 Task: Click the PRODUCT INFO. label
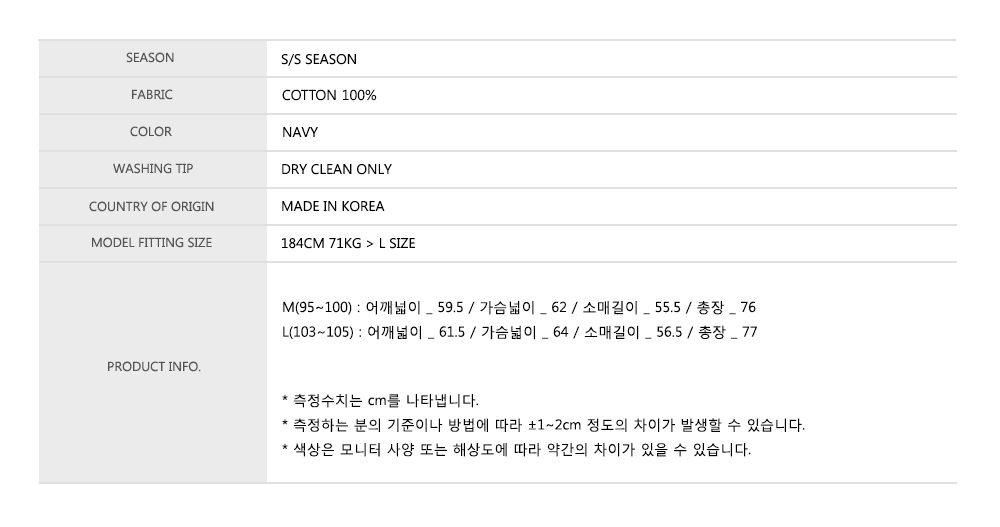pyautogui.click(x=153, y=367)
